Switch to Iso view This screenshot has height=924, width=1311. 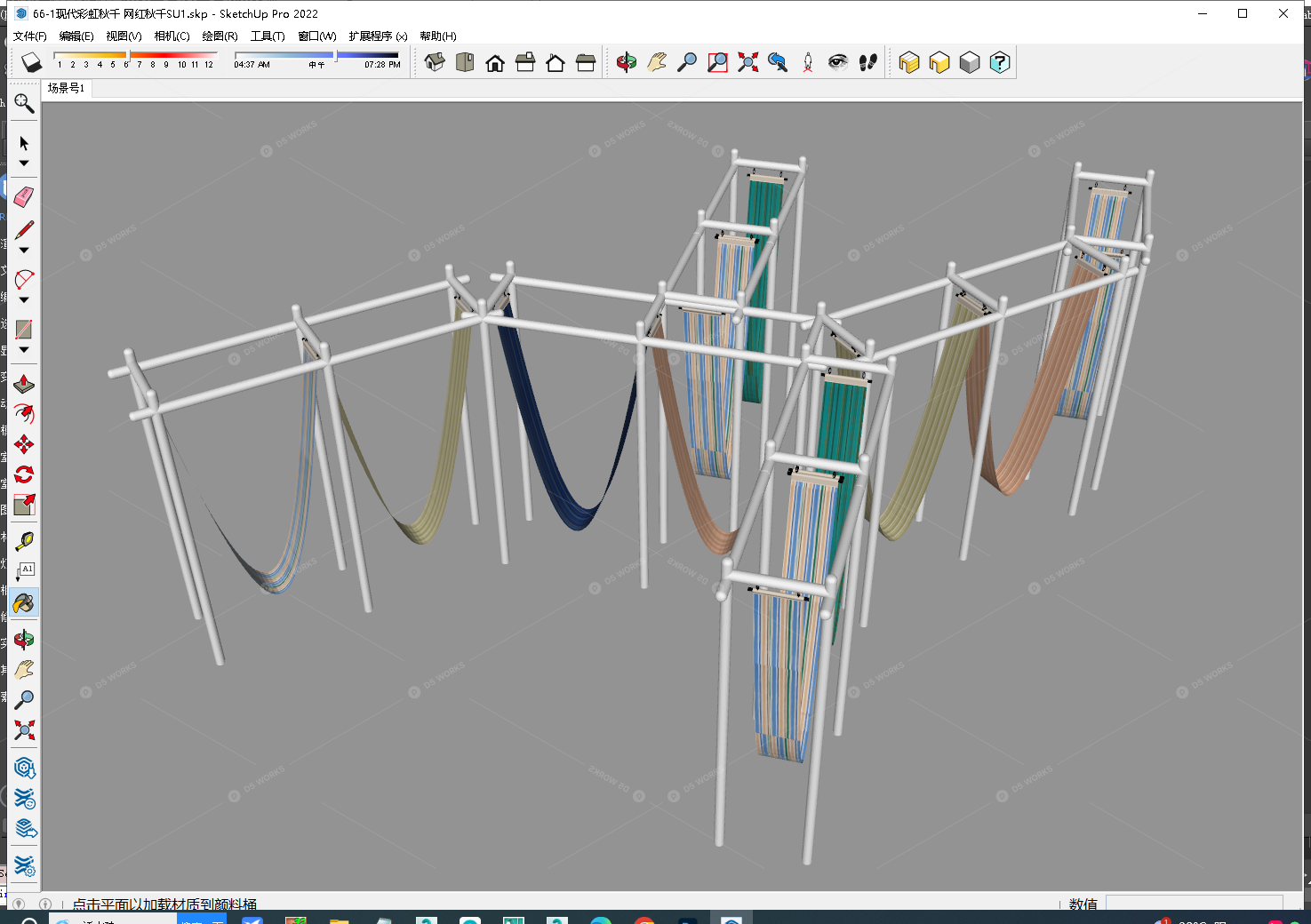click(x=435, y=62)
